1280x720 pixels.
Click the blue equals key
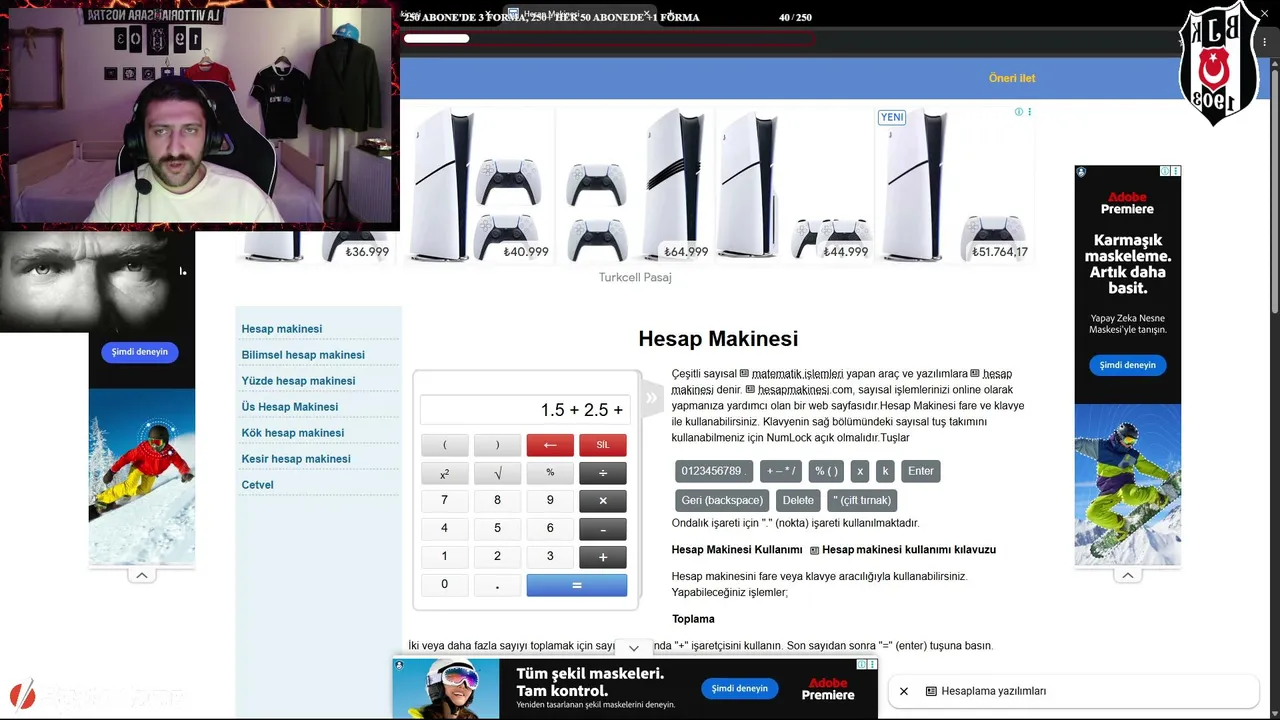click(577, 585)
